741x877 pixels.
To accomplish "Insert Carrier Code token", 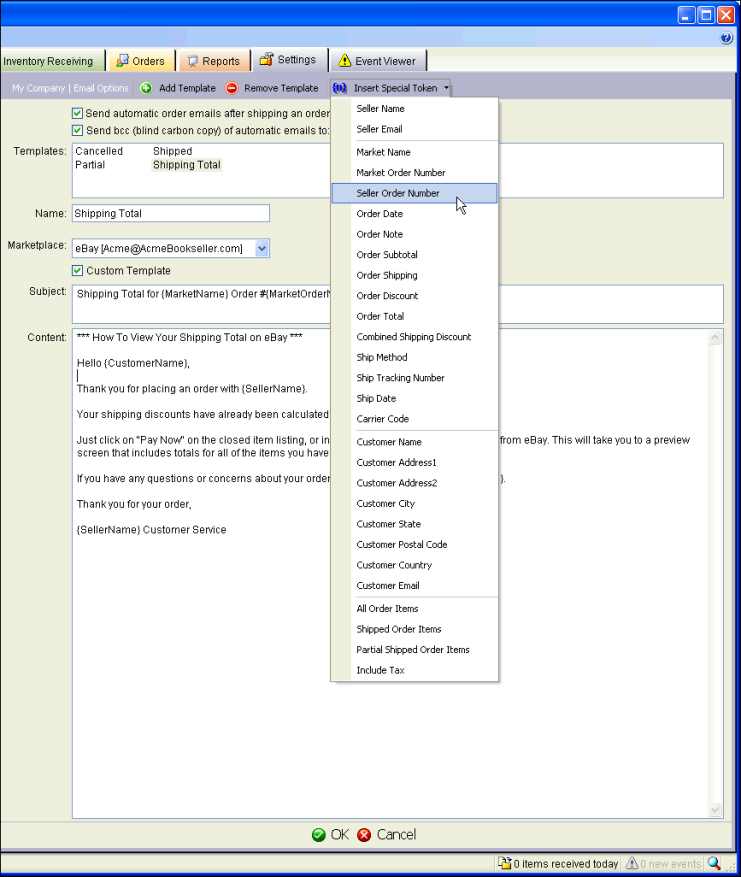I will (x=414, y=419).
